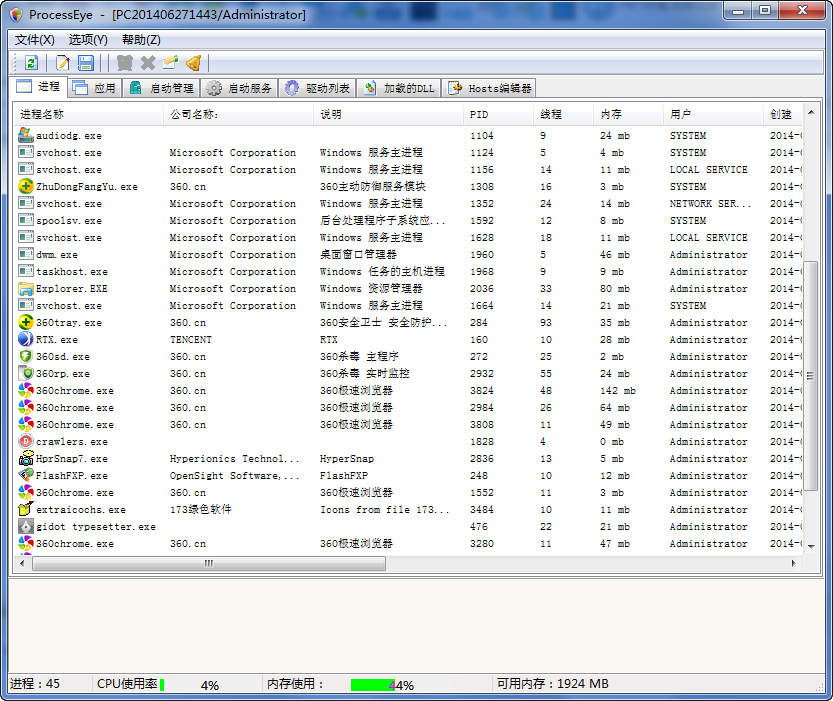Select the Explorer.EXE process name
The image size is (833, 701).
click(72, 288)
